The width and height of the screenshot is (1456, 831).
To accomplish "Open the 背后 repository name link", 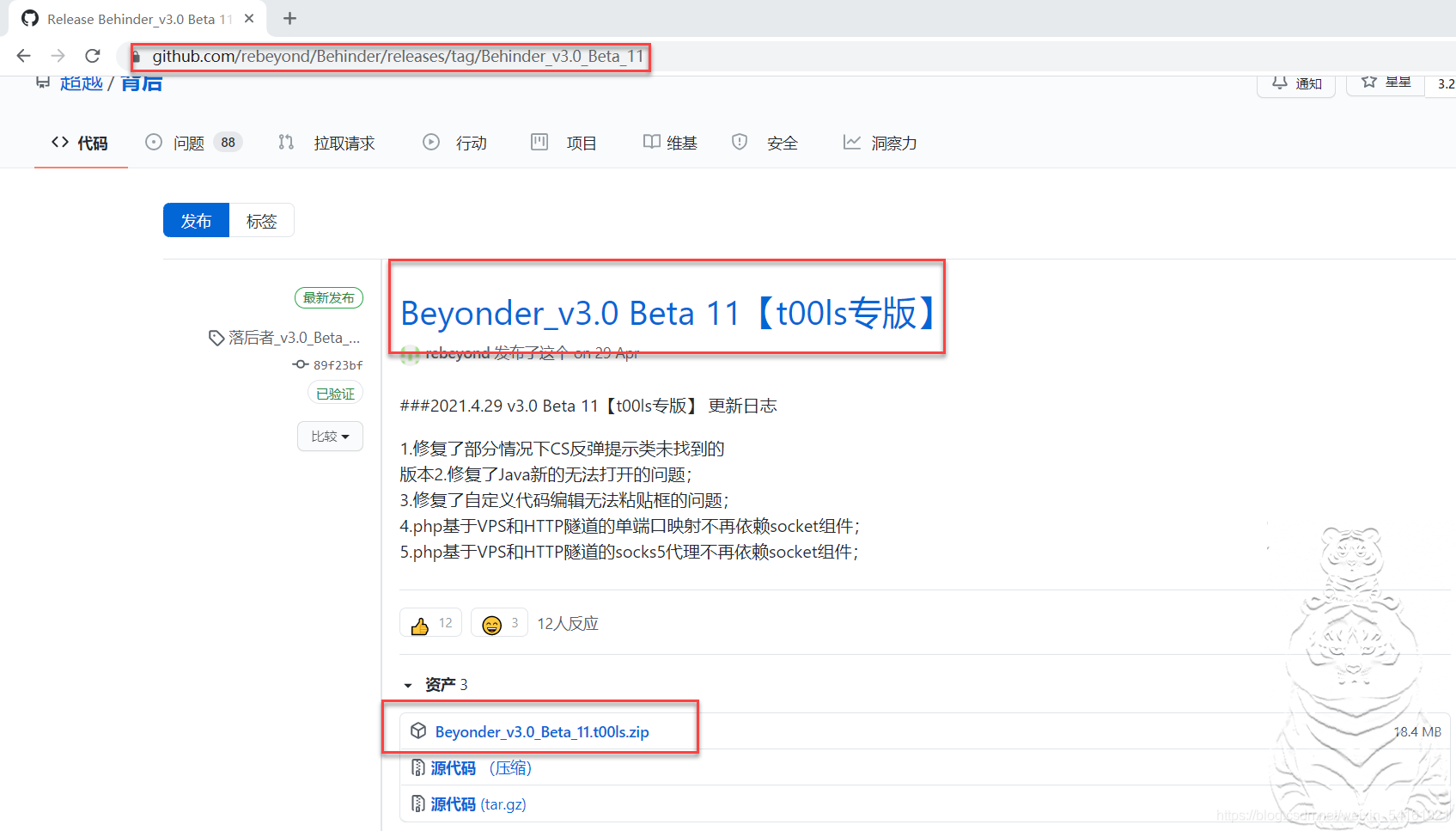I will click(142, 83).
